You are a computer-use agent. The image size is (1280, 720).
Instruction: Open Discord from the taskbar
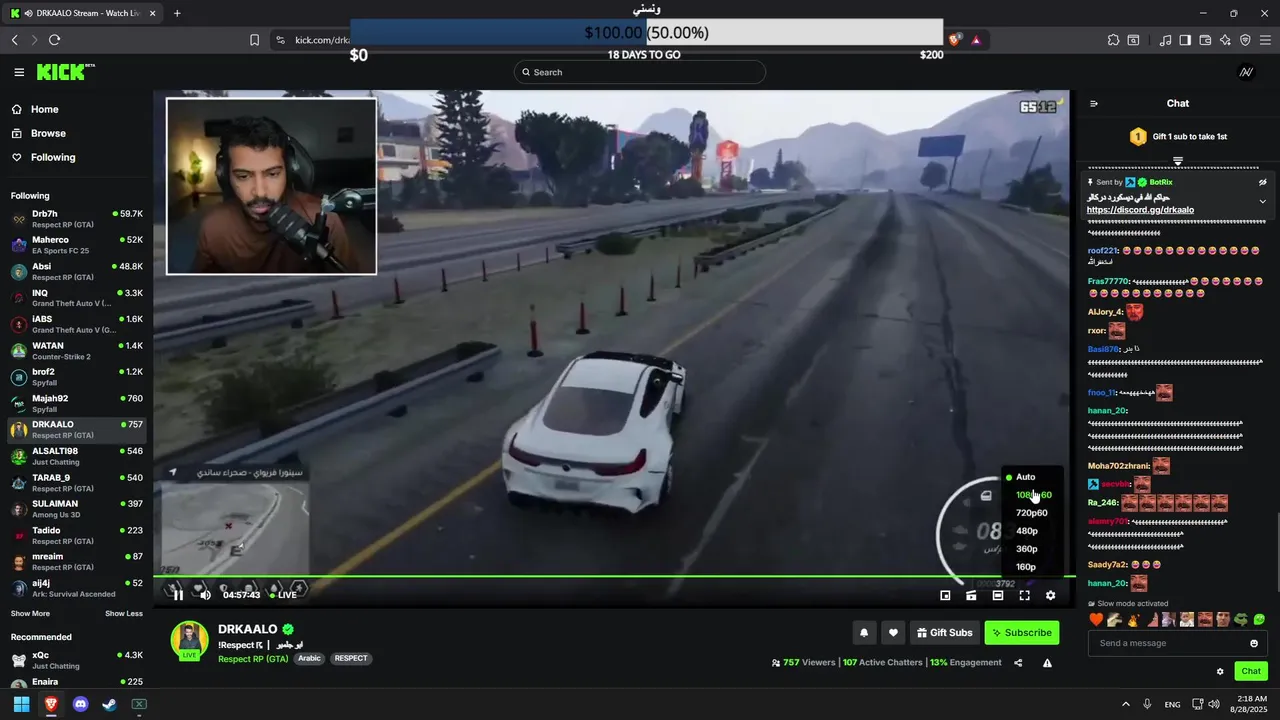[80, 704]
